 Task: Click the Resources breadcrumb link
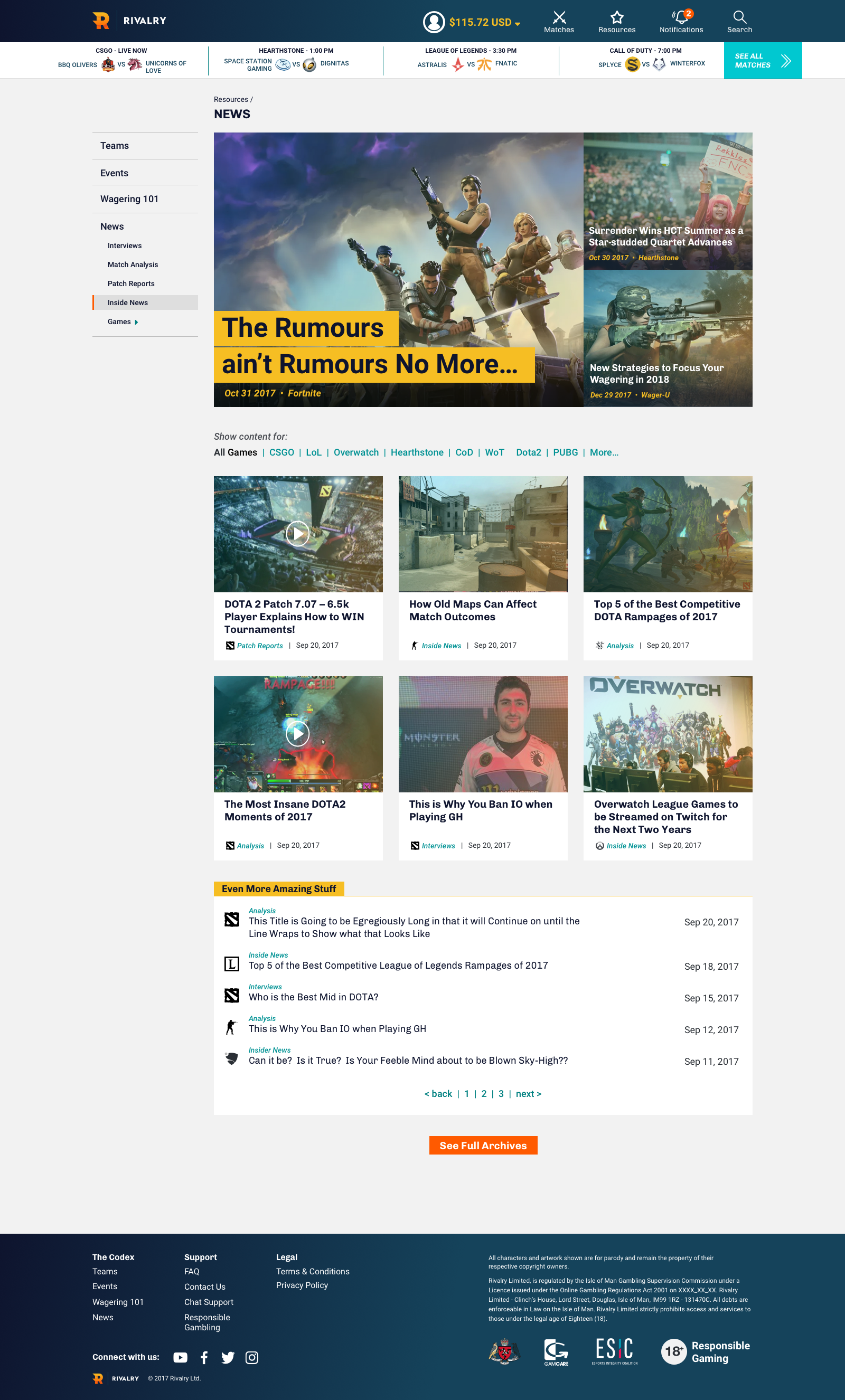click(231, 99)
